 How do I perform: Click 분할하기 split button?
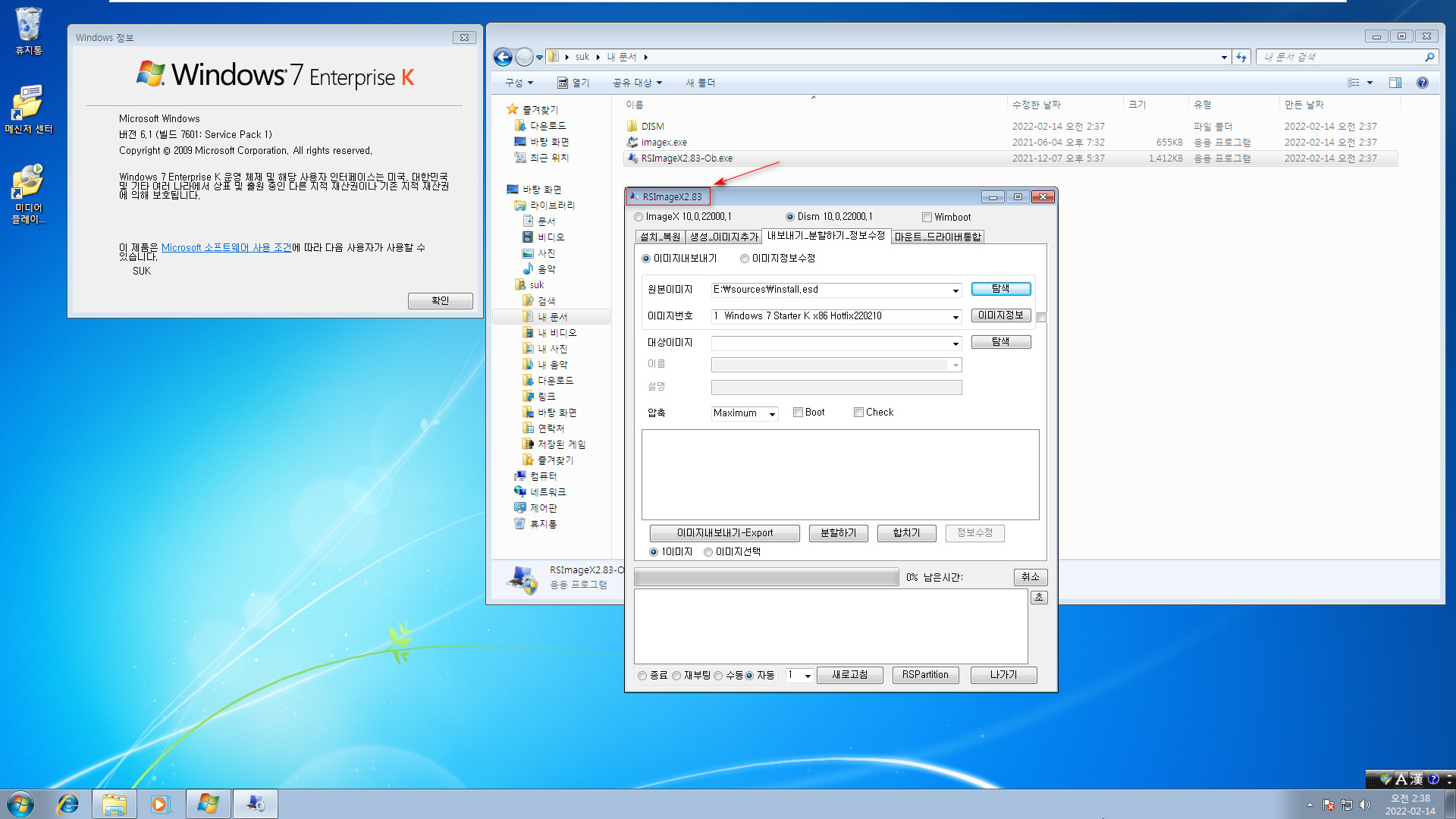coord(838,533)
